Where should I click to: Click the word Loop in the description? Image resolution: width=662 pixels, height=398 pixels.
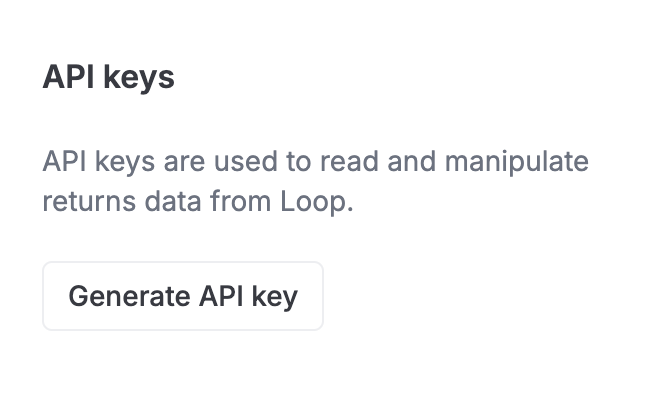[x=317, y=201]
